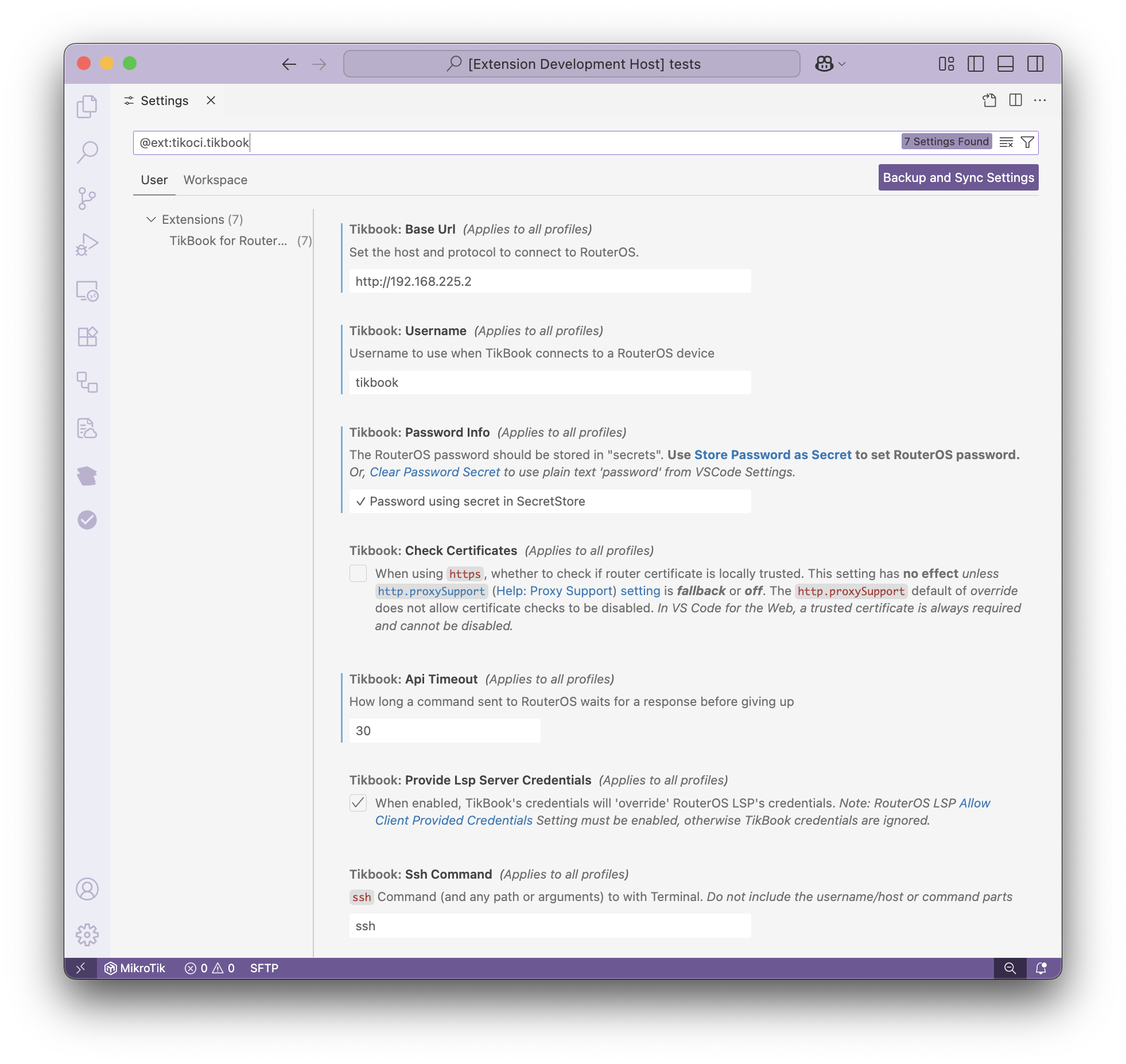The width and height of the screenshot is (1126, 1064).
Task: Click the filter settings funnel icon
Action: [1027, 142]
